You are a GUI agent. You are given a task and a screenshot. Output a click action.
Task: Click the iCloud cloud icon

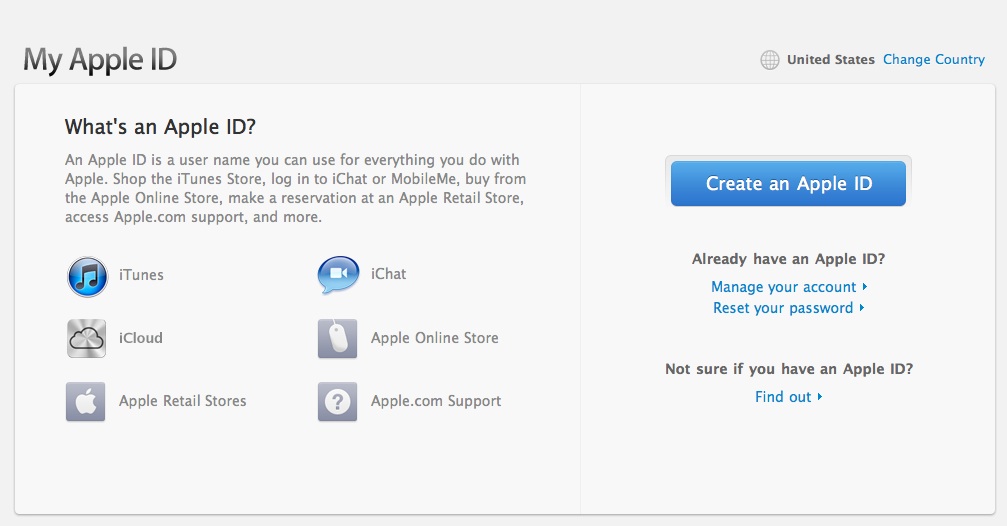(x=86, y=338)
